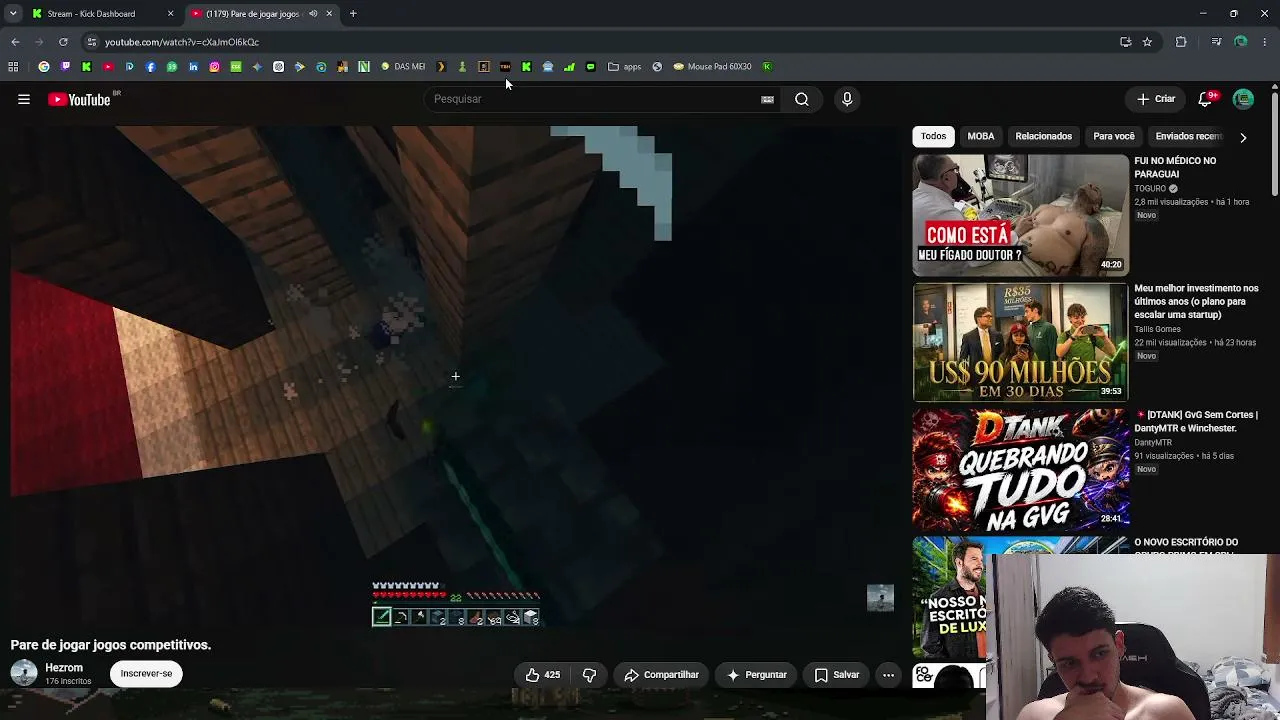The image size is (1280, 720).
Task: Open the Chrome apps grid shortcut
Action: [13, 67]
